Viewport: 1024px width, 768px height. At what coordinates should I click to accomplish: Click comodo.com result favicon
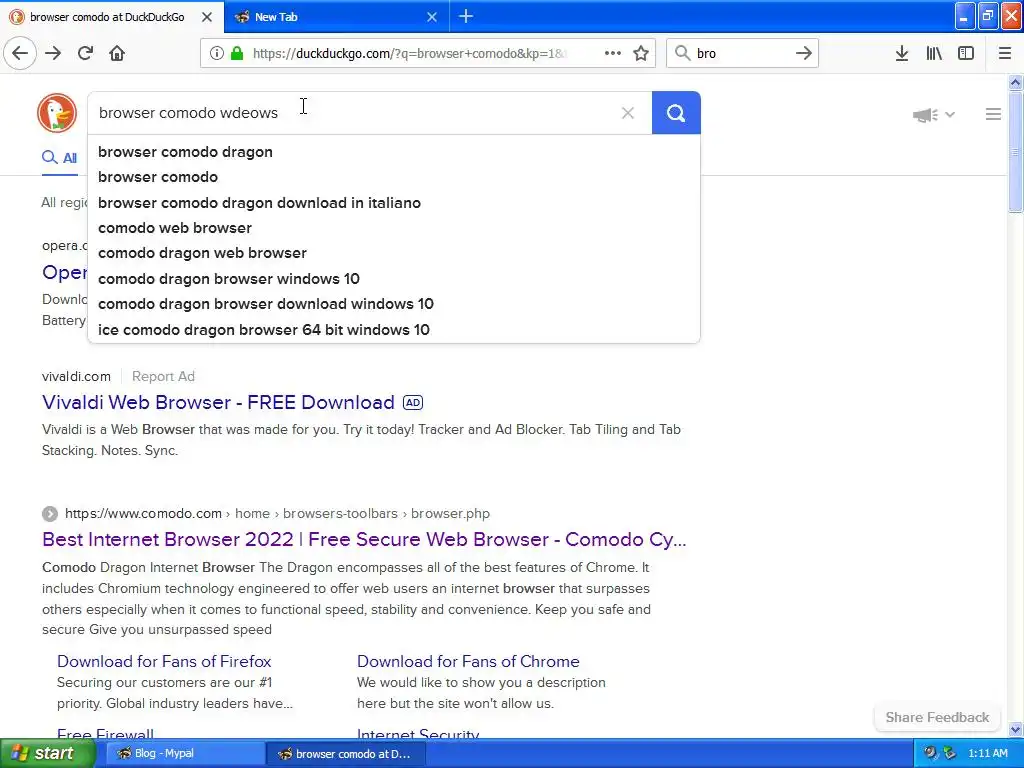point(50,514)
